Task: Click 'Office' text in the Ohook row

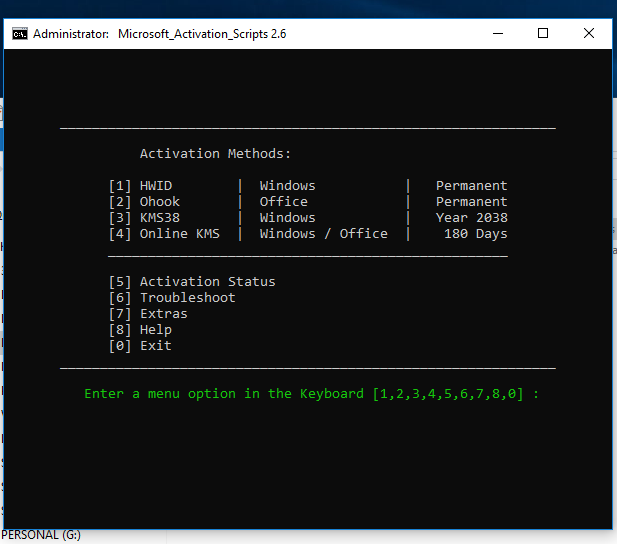Action: click(x=283, y=202)
